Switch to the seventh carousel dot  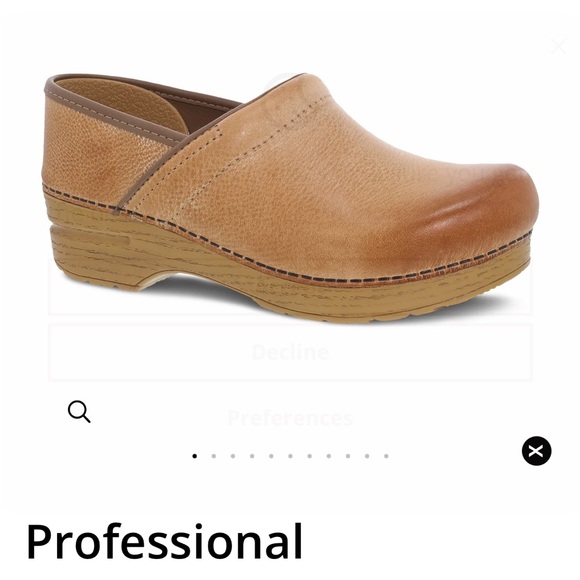(x=310, y=456)
